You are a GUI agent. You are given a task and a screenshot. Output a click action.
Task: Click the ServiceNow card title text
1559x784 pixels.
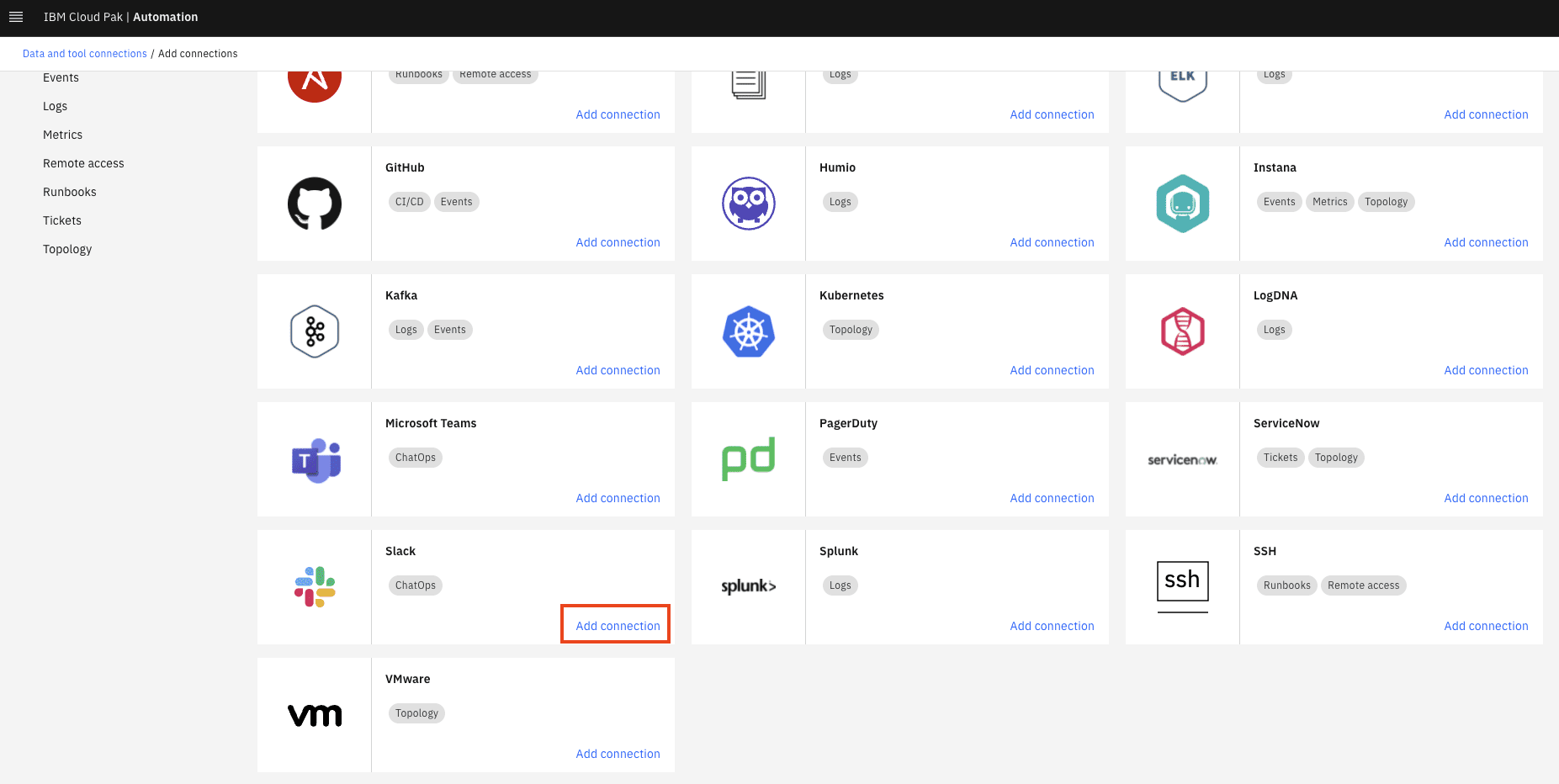pyautogui.click(x=1286, y=423)
